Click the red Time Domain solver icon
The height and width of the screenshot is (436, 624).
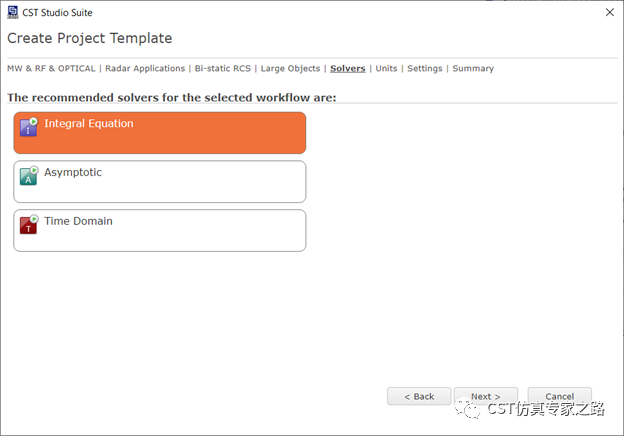pyautogui.click(x=28, y=225)
